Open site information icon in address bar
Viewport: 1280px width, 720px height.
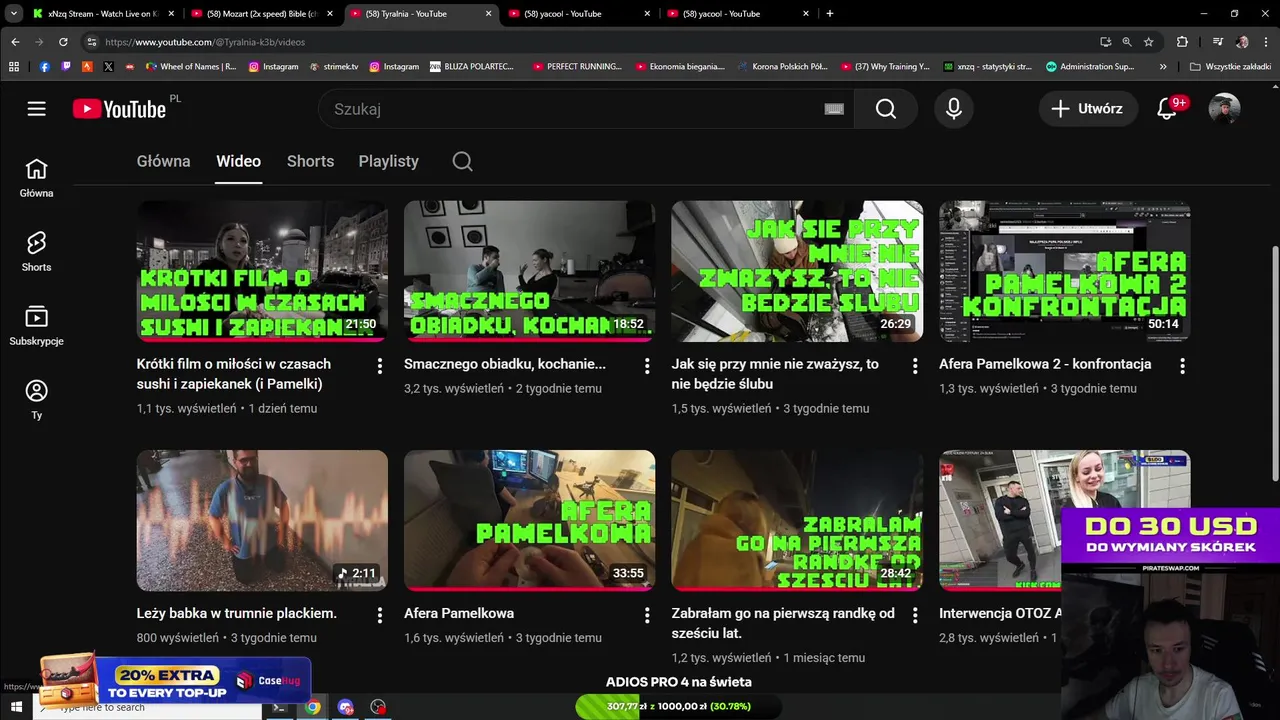92,42
